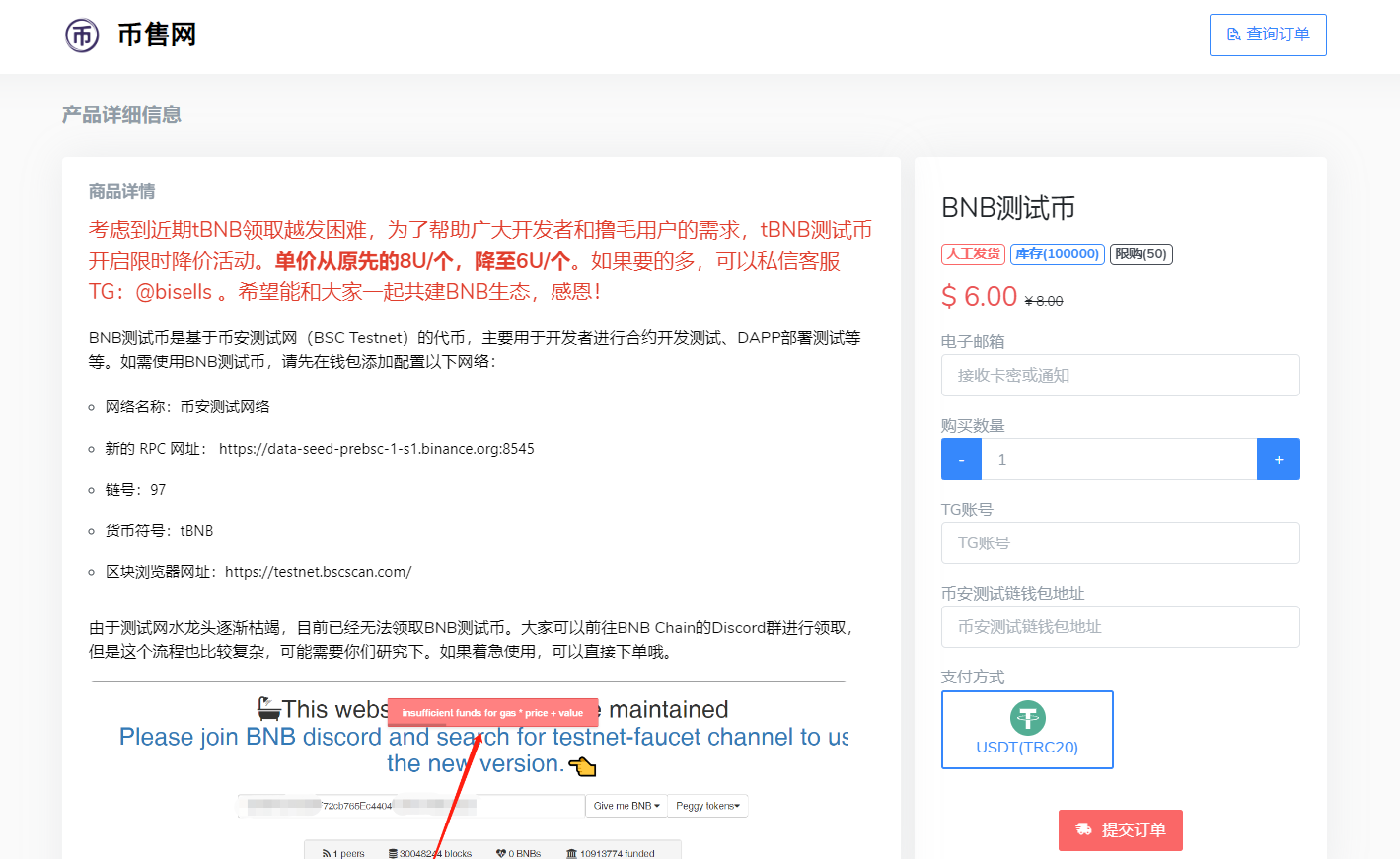Viewport: 1400px width, 859px height.
Task: Decrease purchase quantity with minus button
Action: (961, 460)
